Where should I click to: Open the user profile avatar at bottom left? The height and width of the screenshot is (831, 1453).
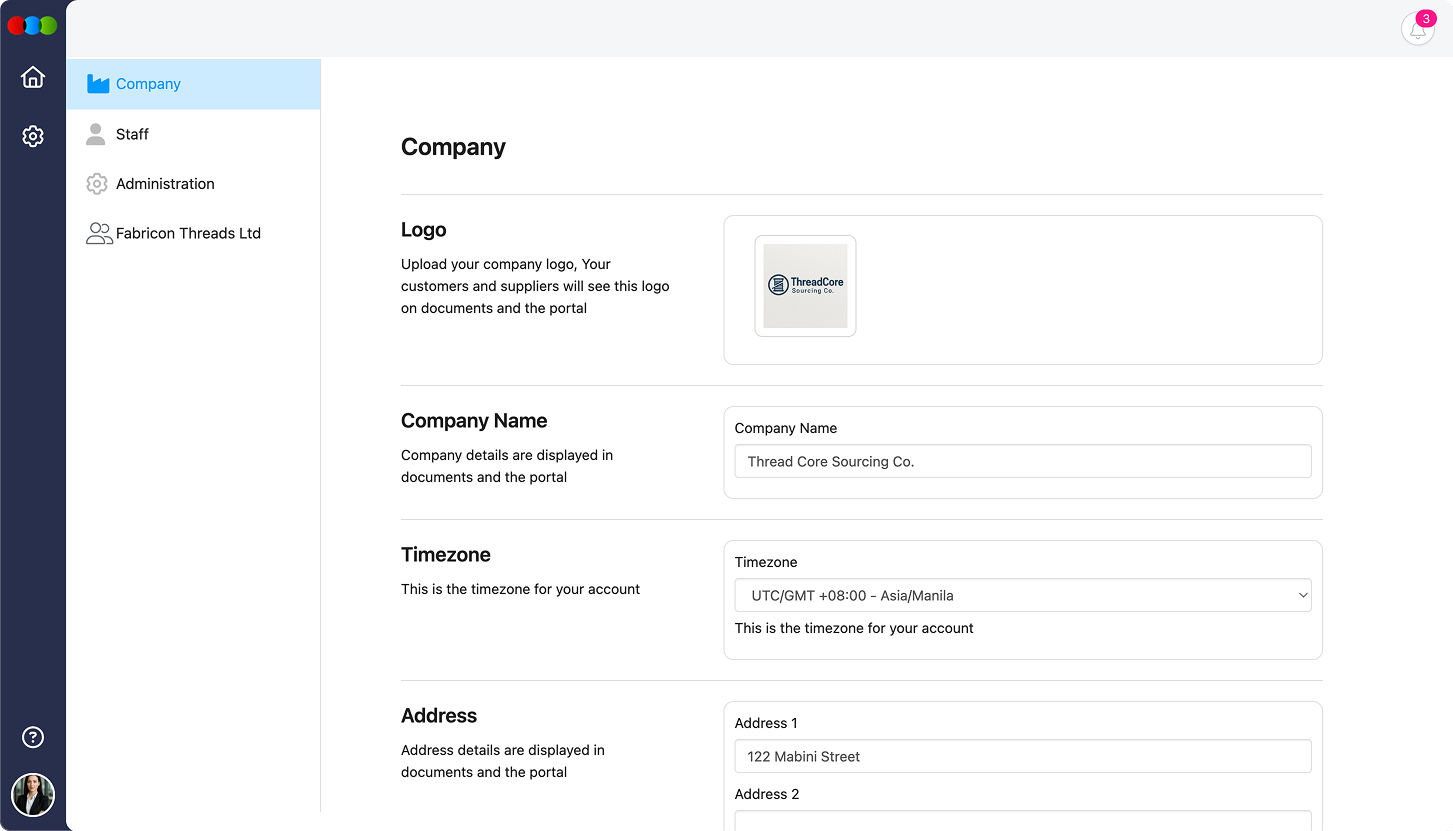point(33,795)
